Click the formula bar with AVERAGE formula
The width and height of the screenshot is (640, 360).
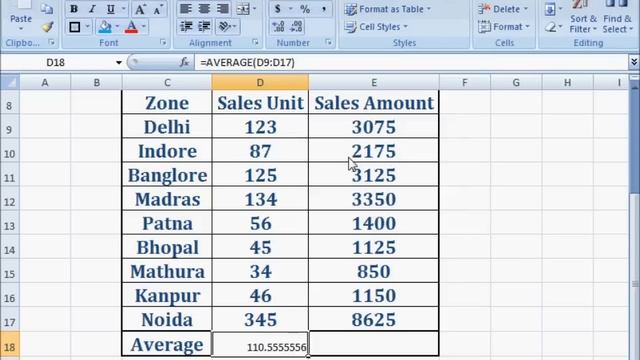pyautogui.click(x=411, y=62)
